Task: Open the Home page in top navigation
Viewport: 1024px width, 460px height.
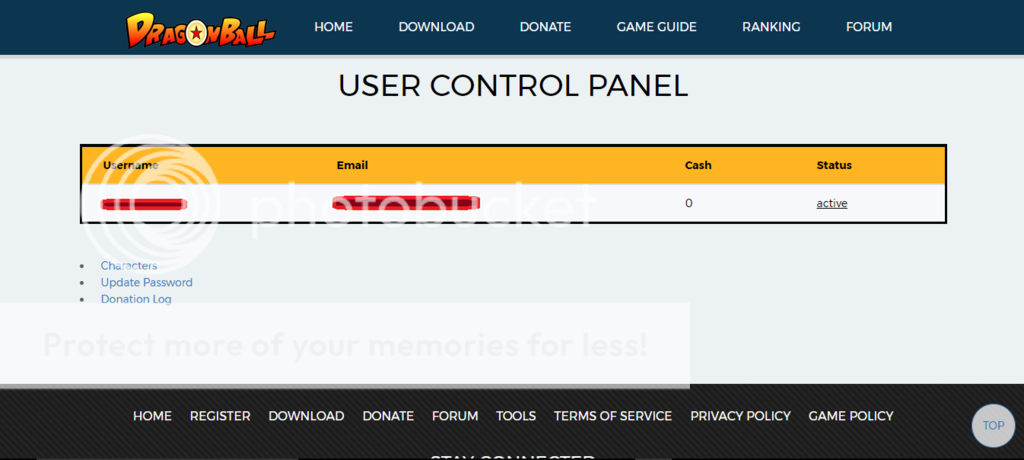Action: pyautogui.click(x=333, y=27)
